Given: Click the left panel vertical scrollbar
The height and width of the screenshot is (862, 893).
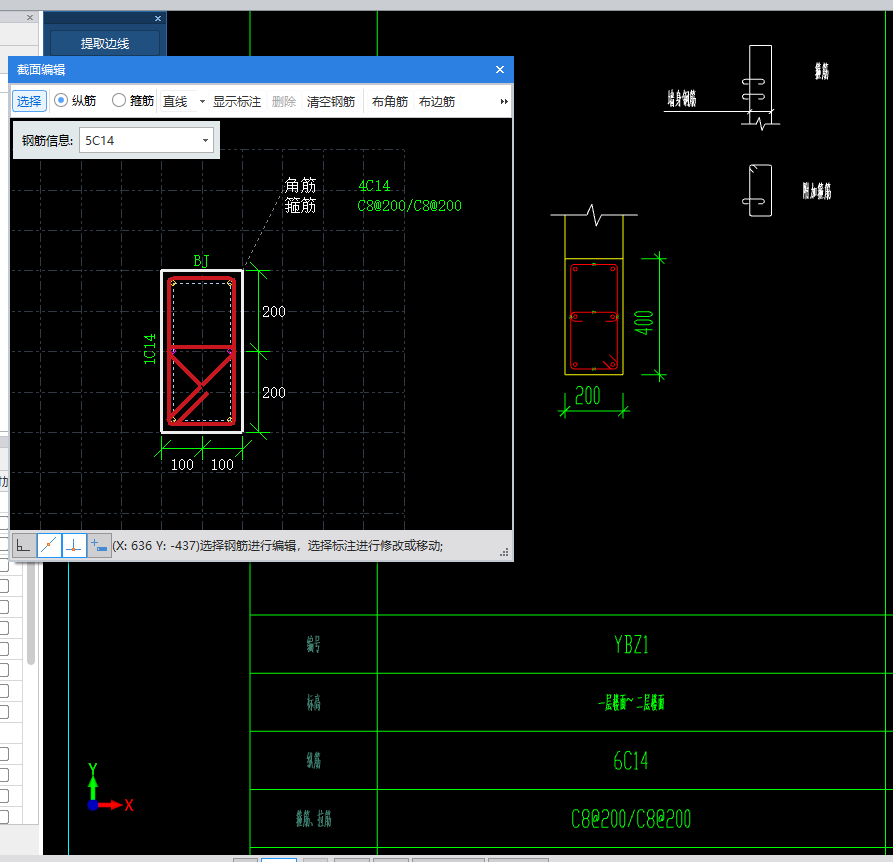Looking at the screenshot, I should point(31,612).
